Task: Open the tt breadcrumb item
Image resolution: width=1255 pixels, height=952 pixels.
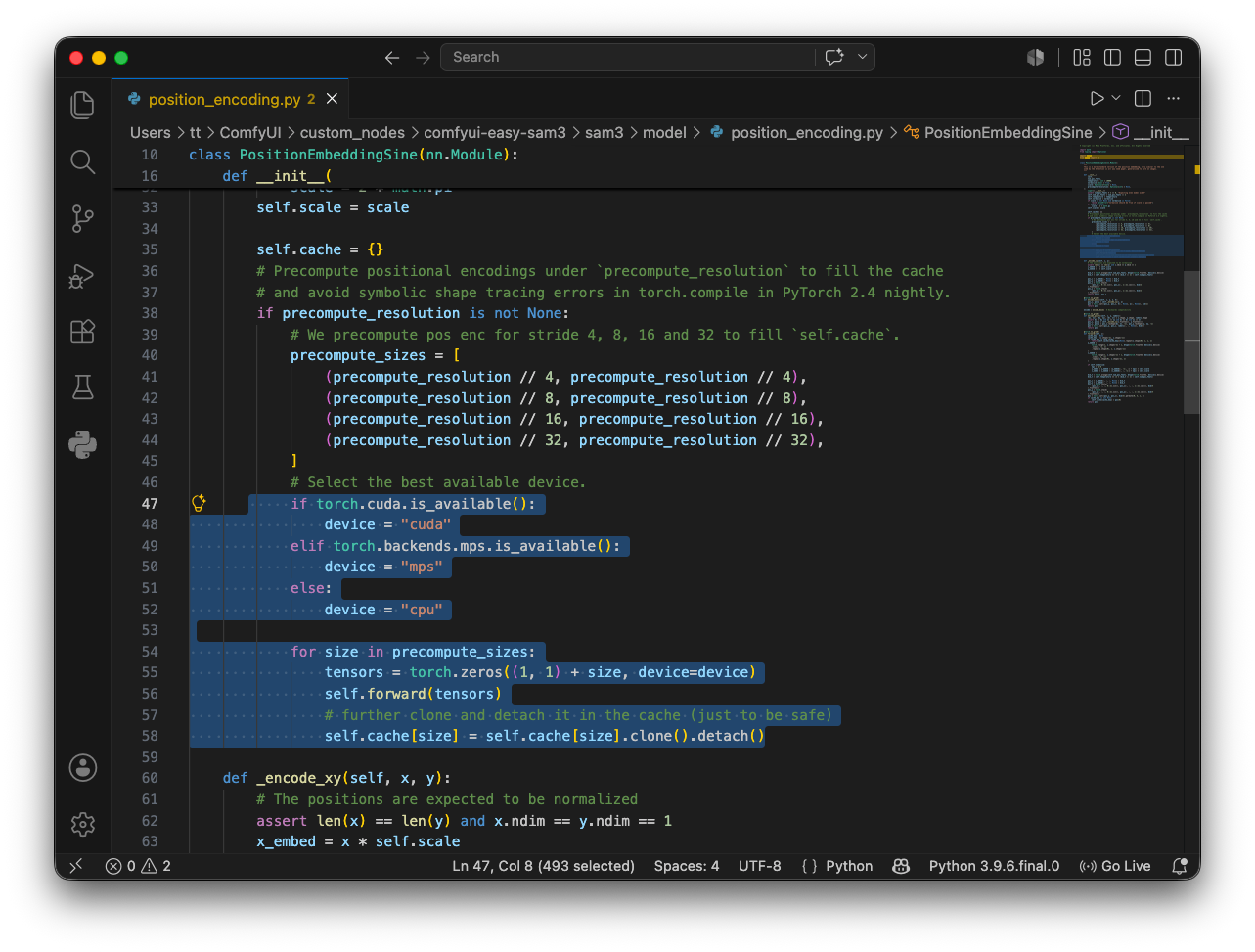Action: (196, 132)
